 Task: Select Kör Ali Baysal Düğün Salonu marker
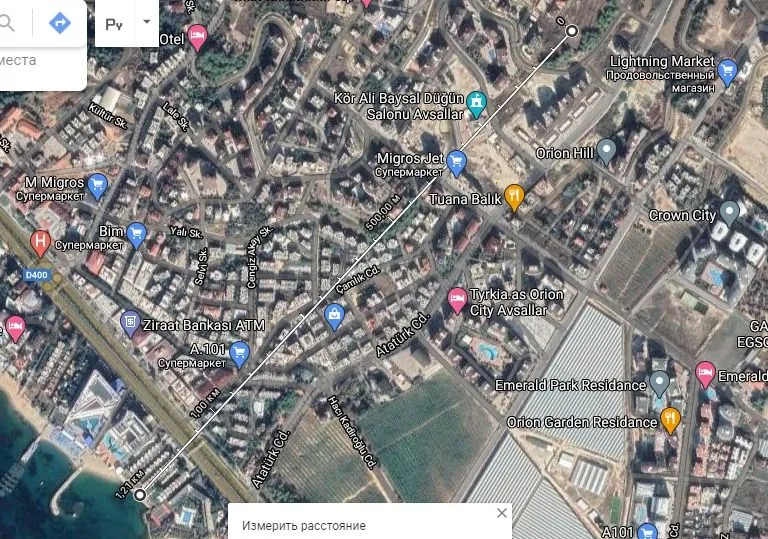pyautogui.click(x=477, y=101)
